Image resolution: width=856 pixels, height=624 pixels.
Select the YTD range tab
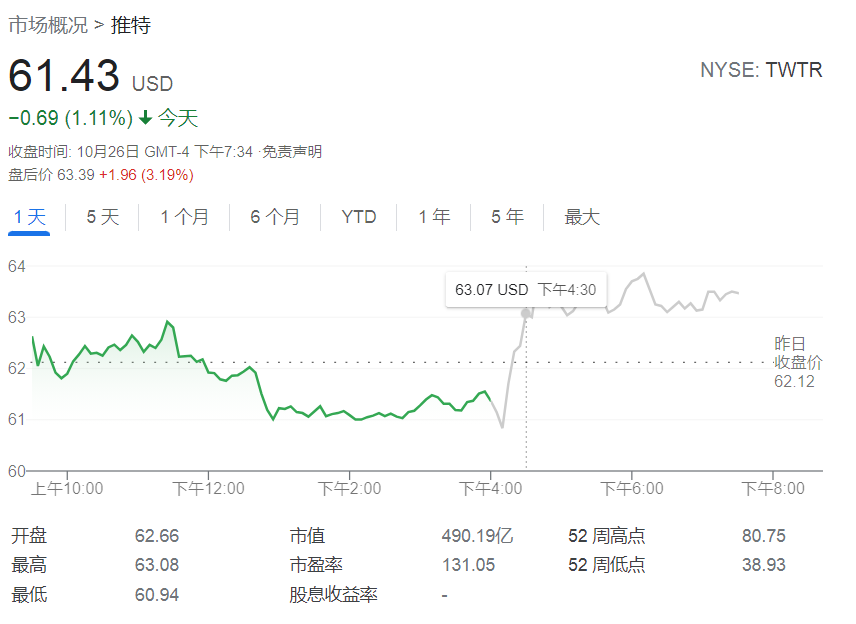point(359,217)
